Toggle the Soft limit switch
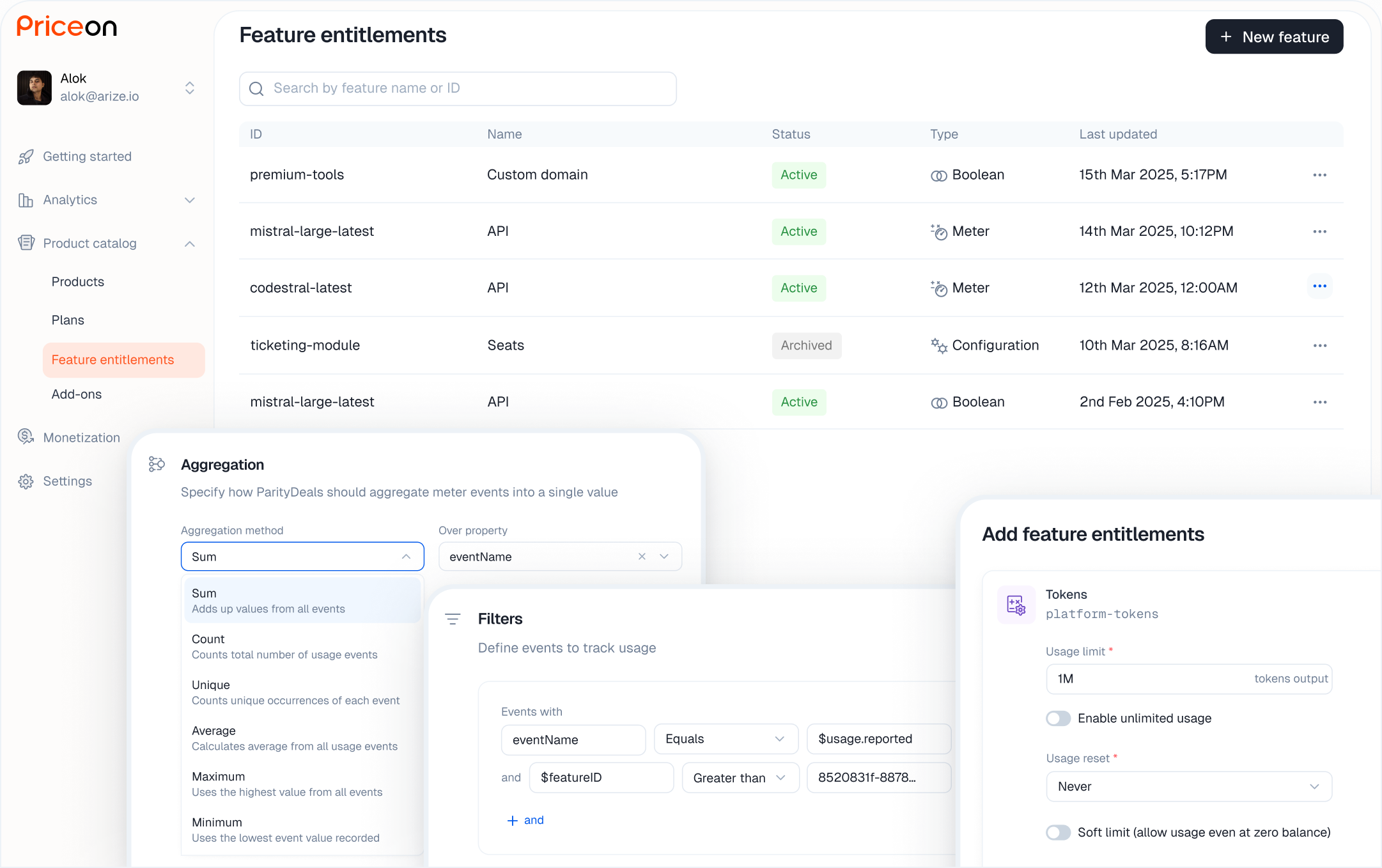The width and height of the screenshot is (1382, 868). (1059, 832)
